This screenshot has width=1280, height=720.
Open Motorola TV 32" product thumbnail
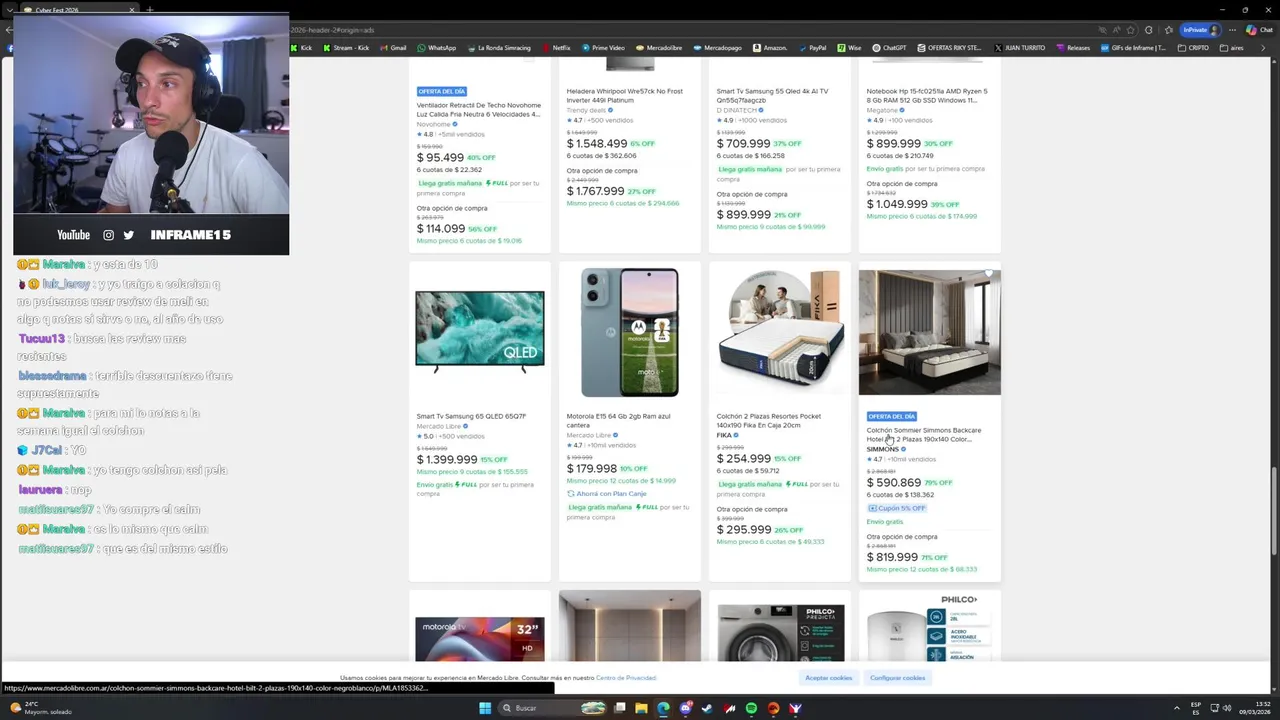480,638
